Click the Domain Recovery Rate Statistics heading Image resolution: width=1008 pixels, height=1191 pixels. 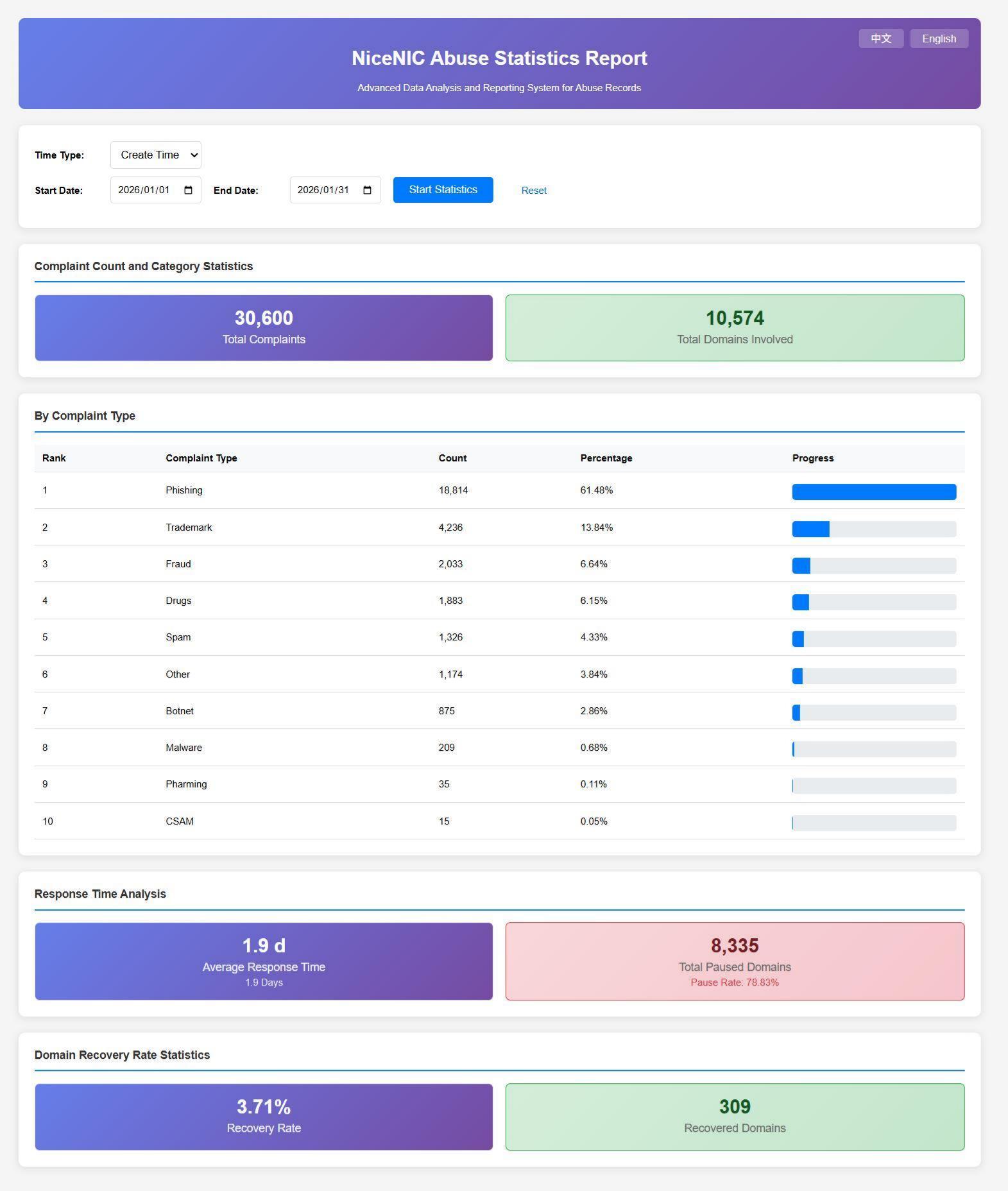122,1055
